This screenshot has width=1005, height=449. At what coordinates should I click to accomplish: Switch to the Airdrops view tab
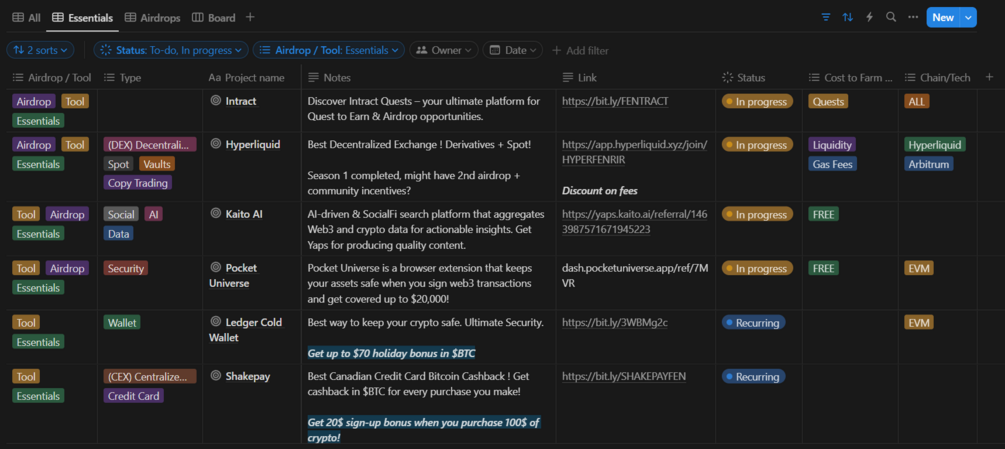click(153, 17)
